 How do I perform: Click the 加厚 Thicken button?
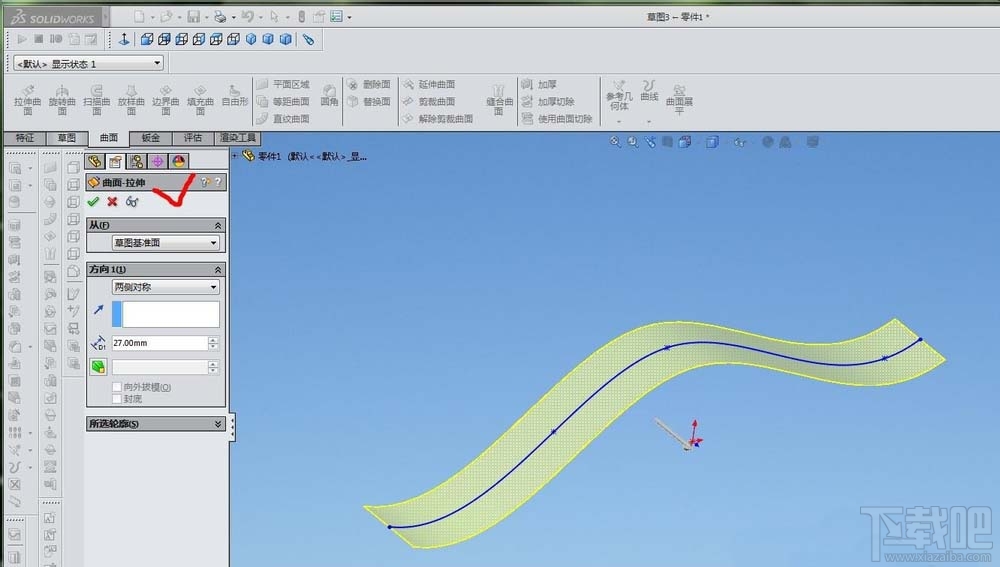click(540, 84)
